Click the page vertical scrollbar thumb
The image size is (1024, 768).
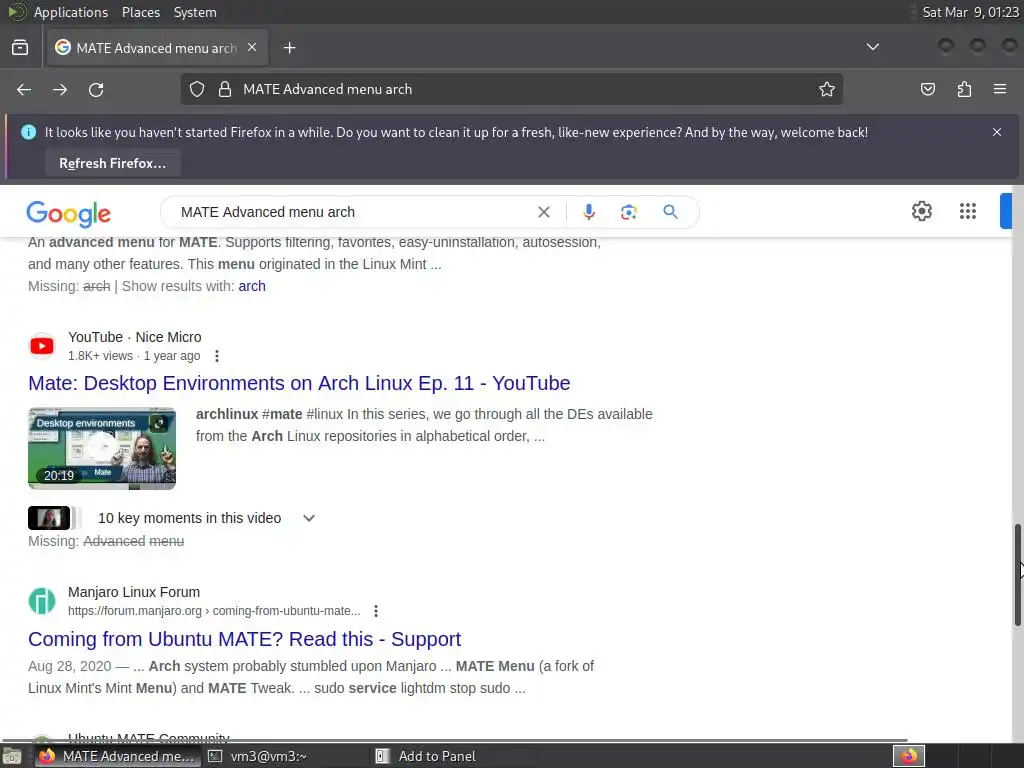pos(1017,575)
